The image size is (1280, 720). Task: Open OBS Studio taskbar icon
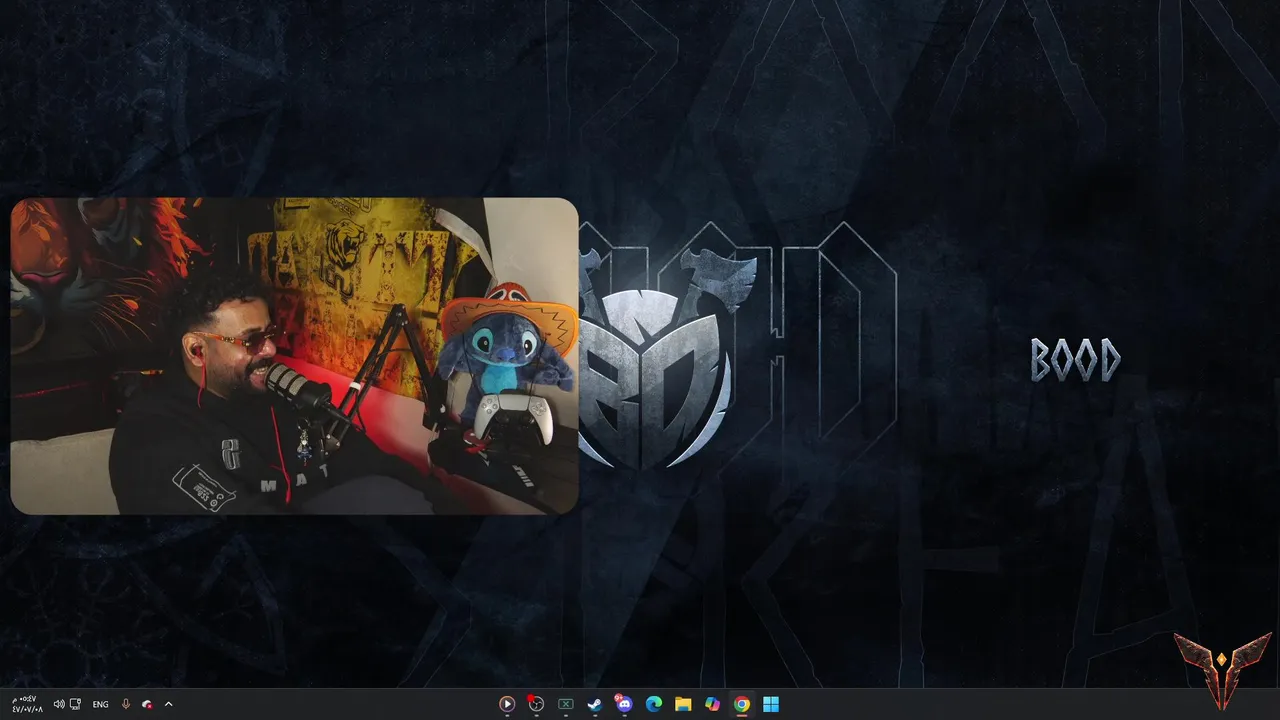536,704
